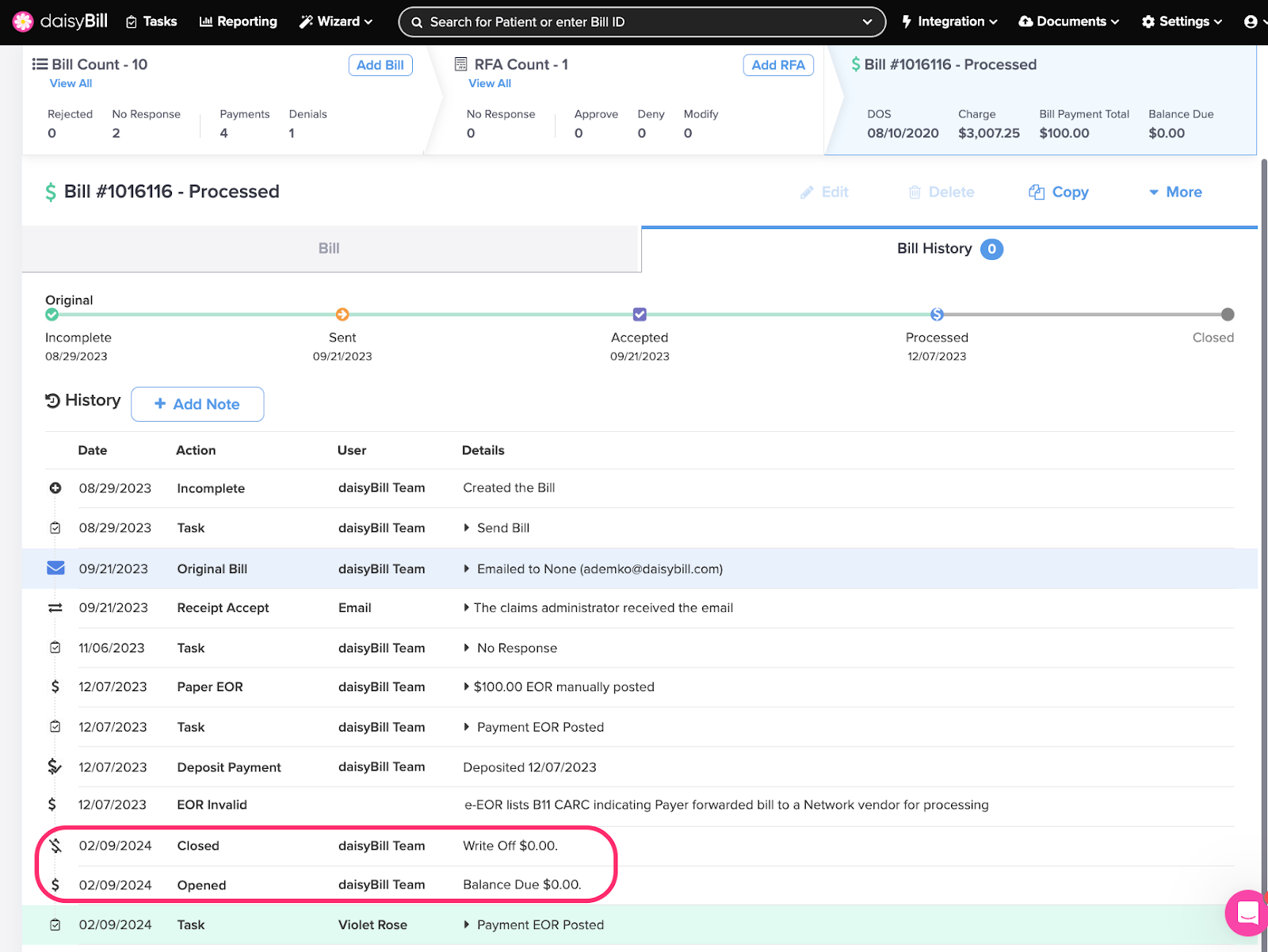Expand the No Response task details
This screenshot has height=952, width=1268.
(467, 648)
